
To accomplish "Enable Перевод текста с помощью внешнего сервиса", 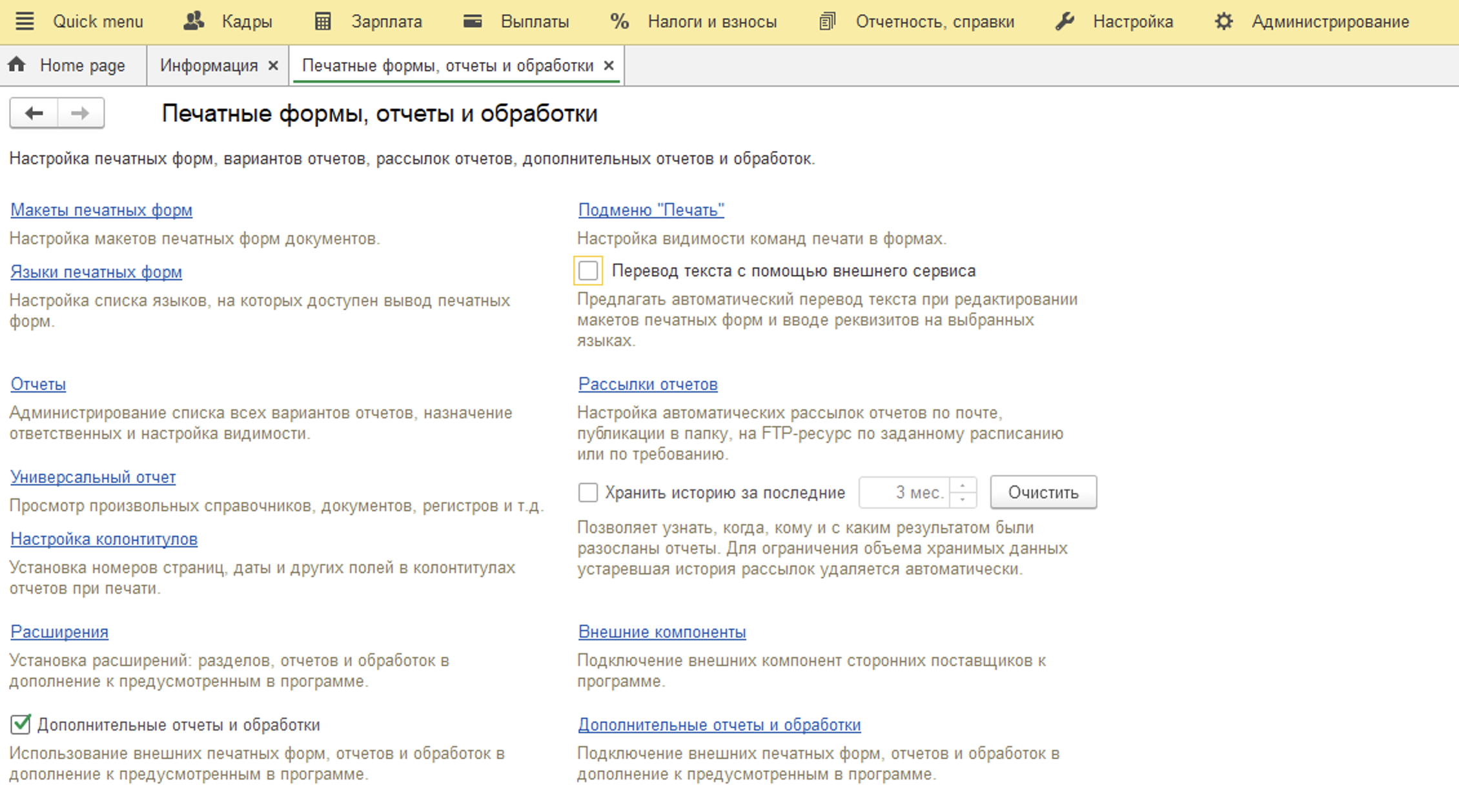I will click(588, 270).
